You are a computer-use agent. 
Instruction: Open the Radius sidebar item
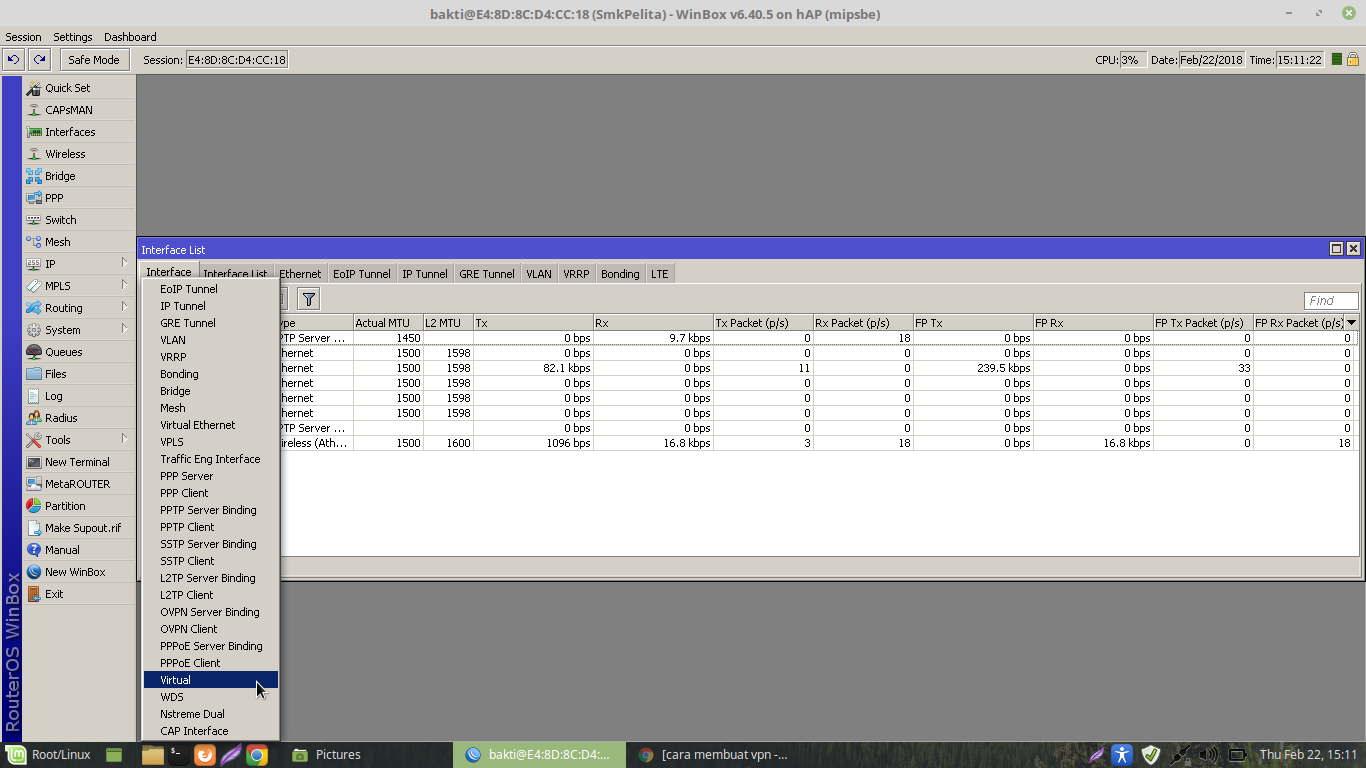coord(79,418)
